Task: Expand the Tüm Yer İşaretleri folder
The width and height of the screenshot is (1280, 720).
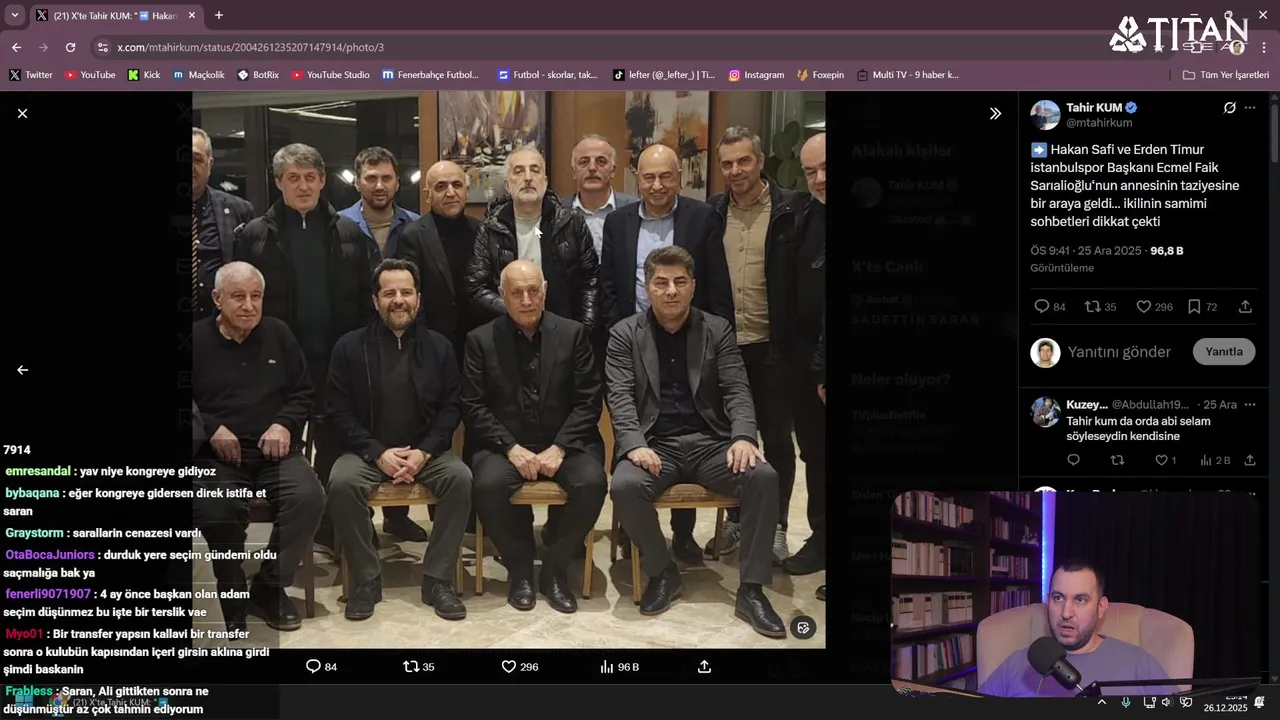Action: click(1226, 75)
